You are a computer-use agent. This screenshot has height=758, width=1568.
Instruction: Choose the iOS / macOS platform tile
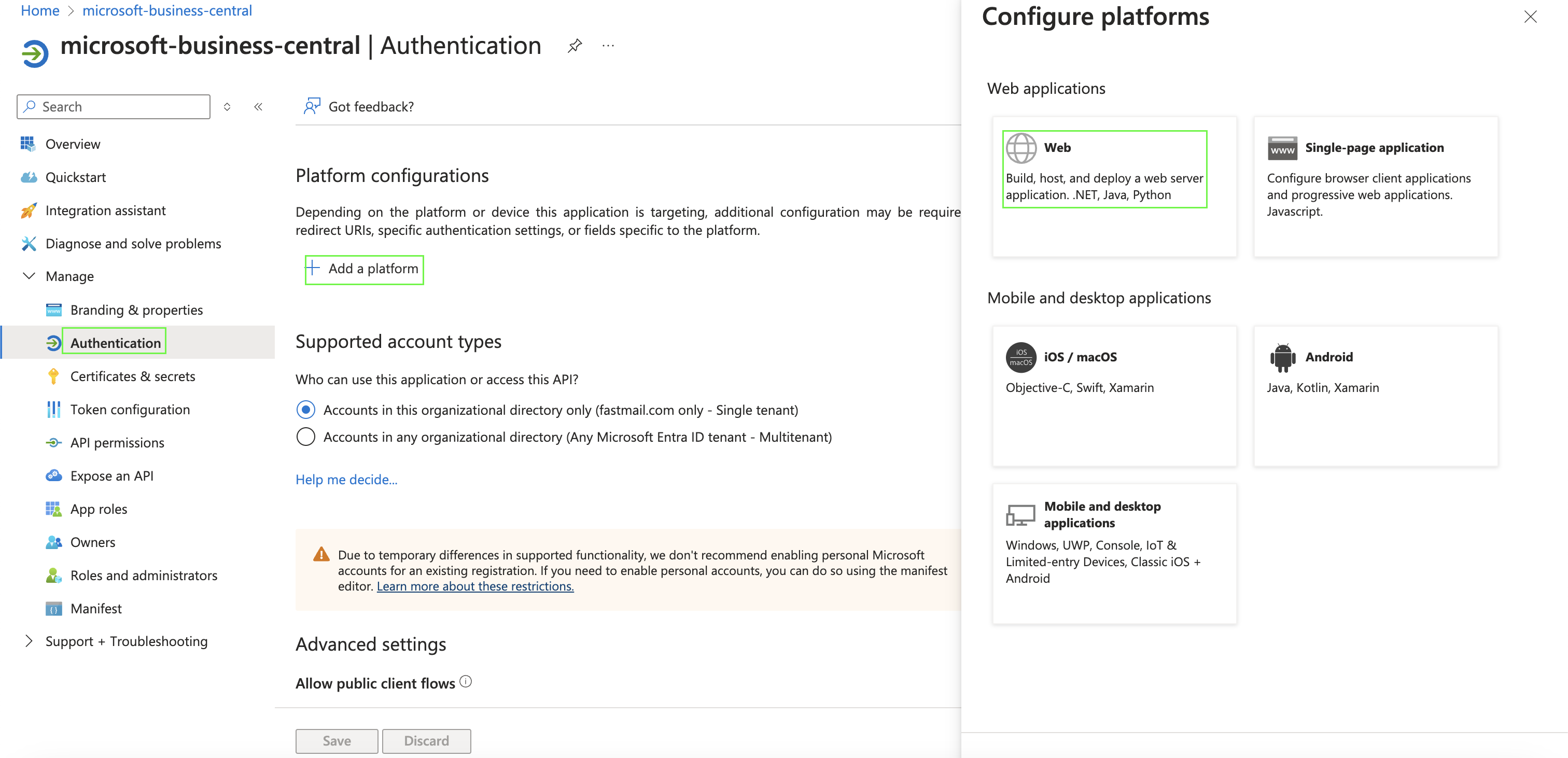point(1114,396)
